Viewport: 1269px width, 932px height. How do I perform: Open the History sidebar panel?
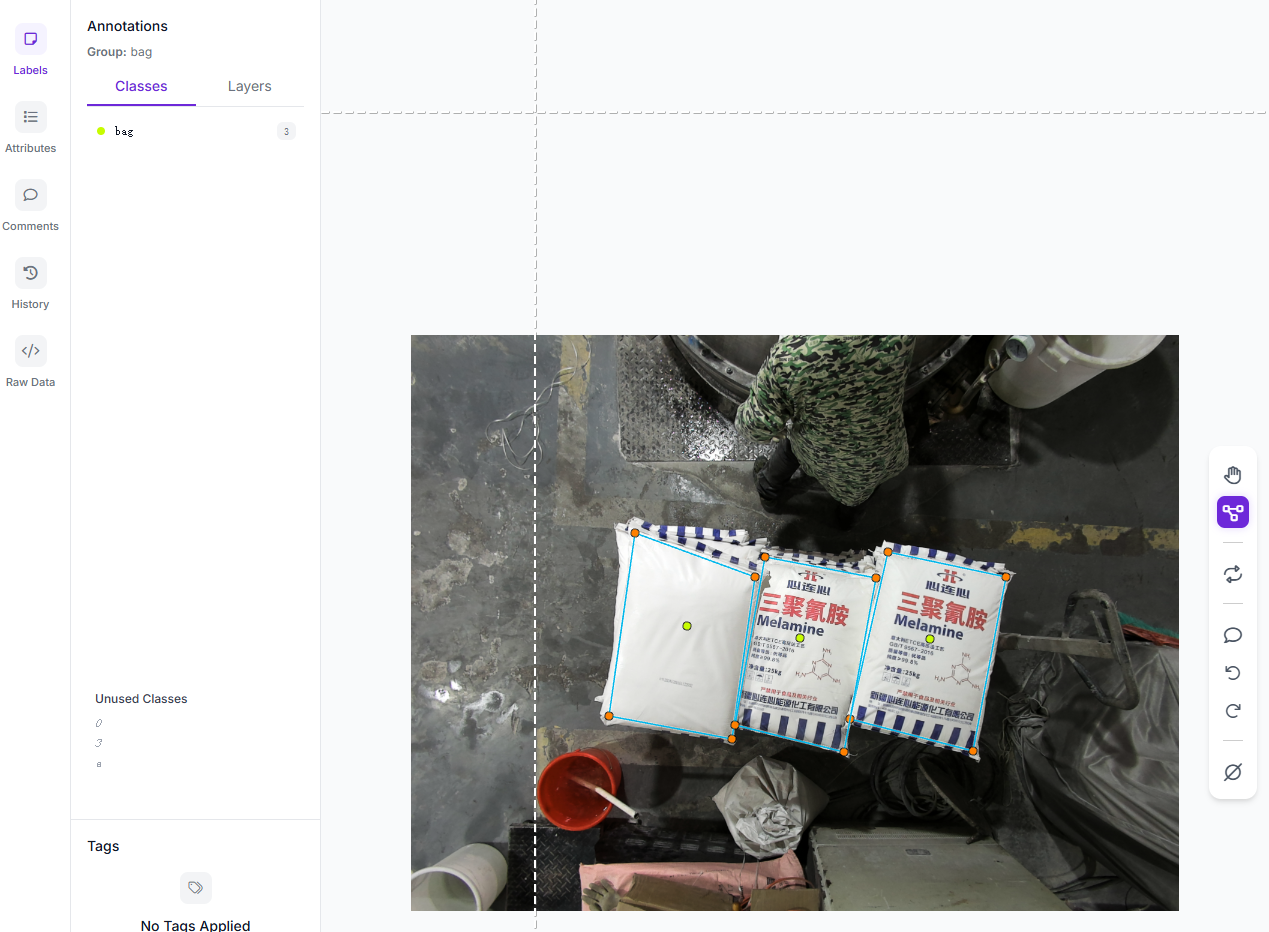[x=30, y=284]
